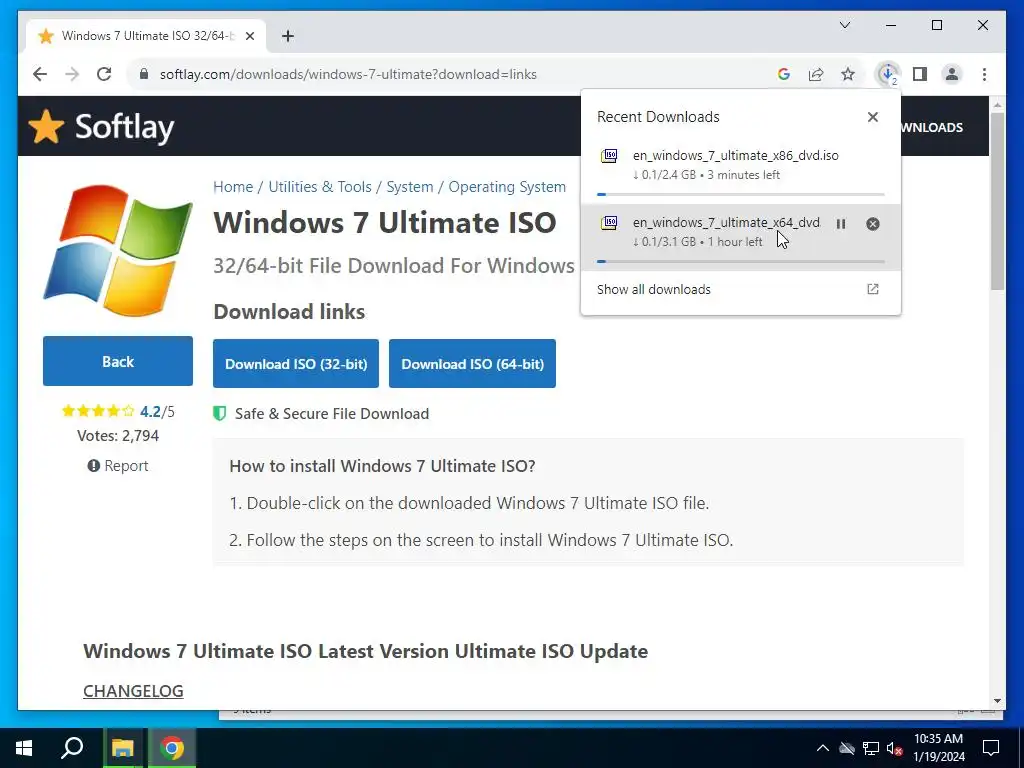This screenshot has height=768, width=1024.
Task: Click the Back button
Action: point(118,361)
